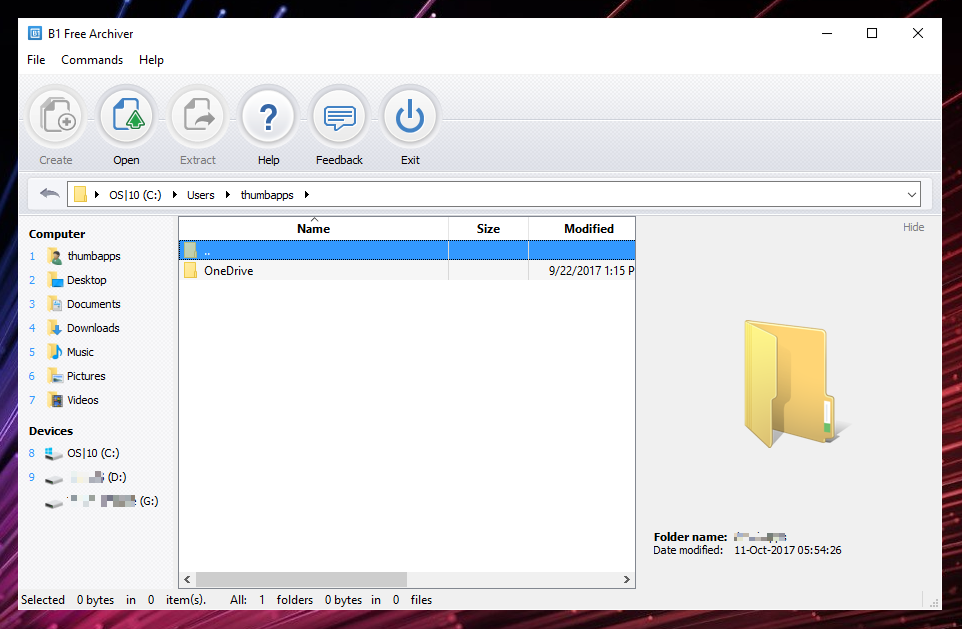Image resolution: width=962 pixels, height=629 pixels.
Task: Select Videos label in Computer list
Action: coord(83,399)
